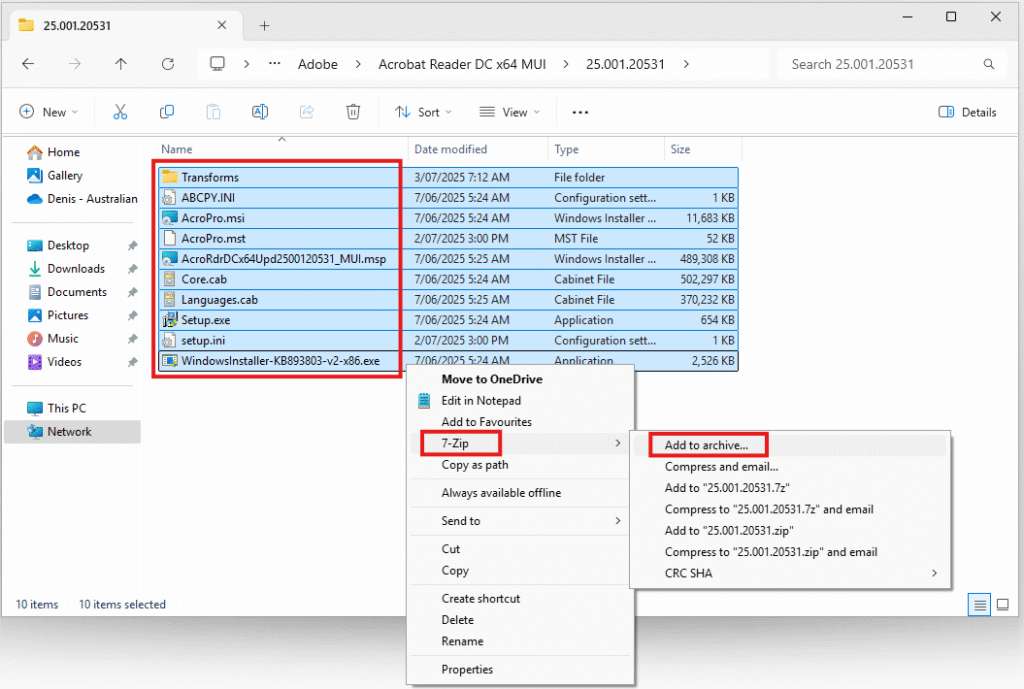The image size is (1024, 689).
Task: Click the Copy icon in toolbar
Action: pos(167,112)
